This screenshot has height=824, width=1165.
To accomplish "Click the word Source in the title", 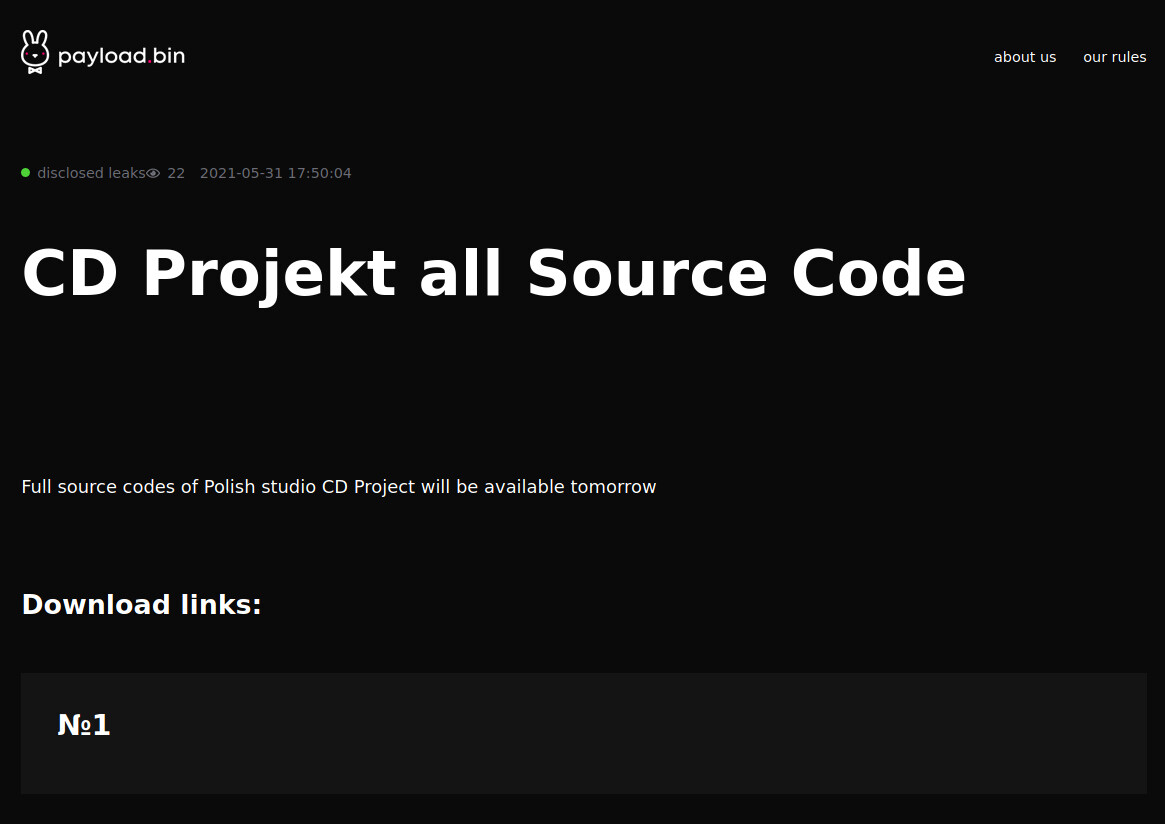I will (647, 273).
